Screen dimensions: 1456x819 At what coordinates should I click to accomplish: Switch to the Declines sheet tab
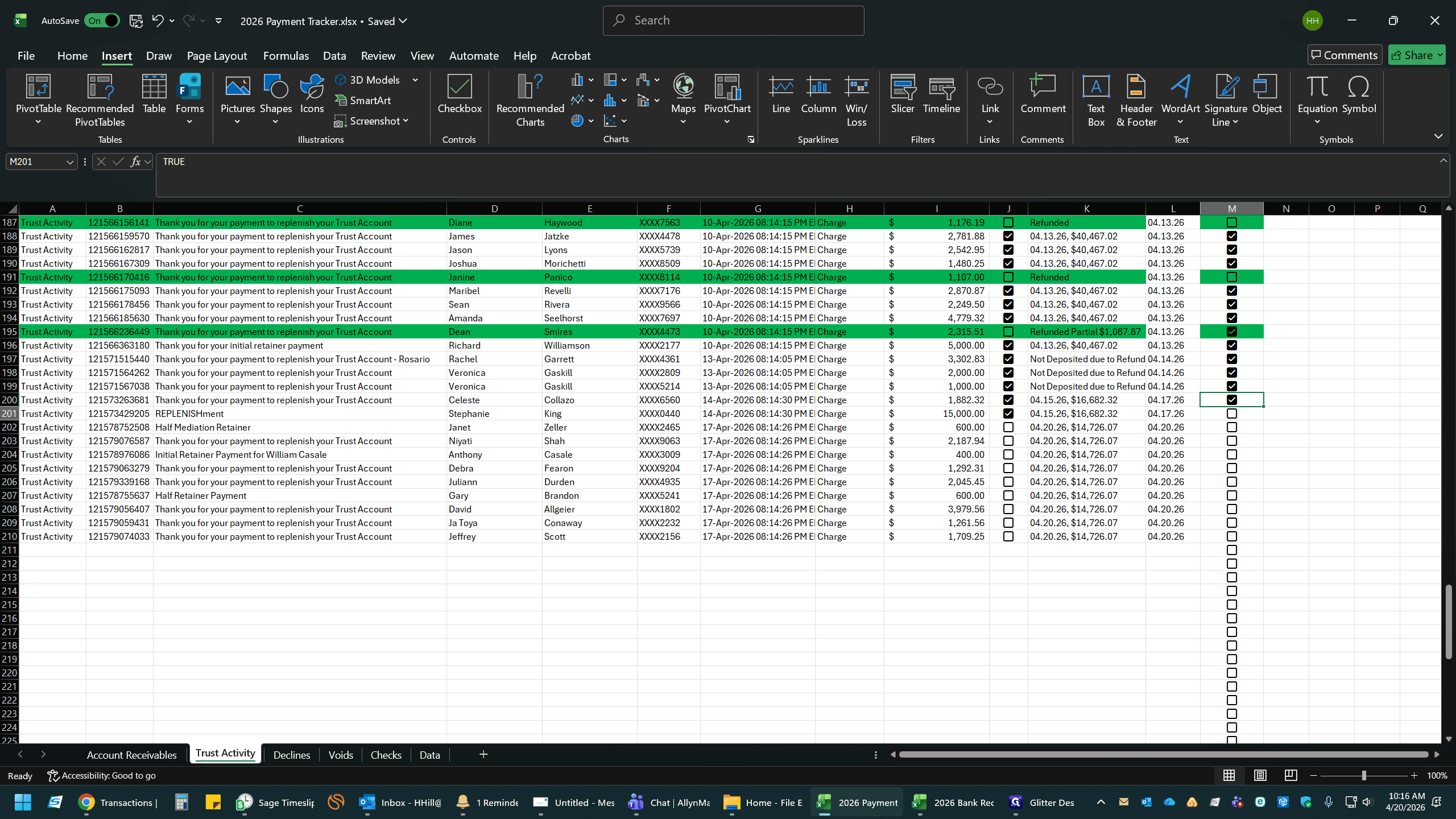292,755
